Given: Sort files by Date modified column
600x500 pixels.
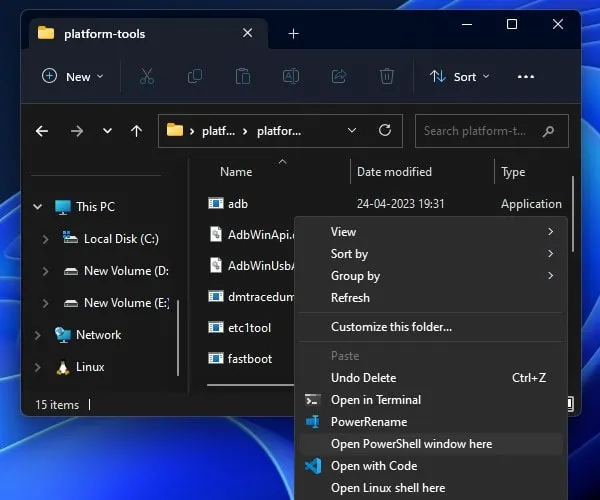Looking at the screenshot, I should pyautogui.click(x=394, y=172).
